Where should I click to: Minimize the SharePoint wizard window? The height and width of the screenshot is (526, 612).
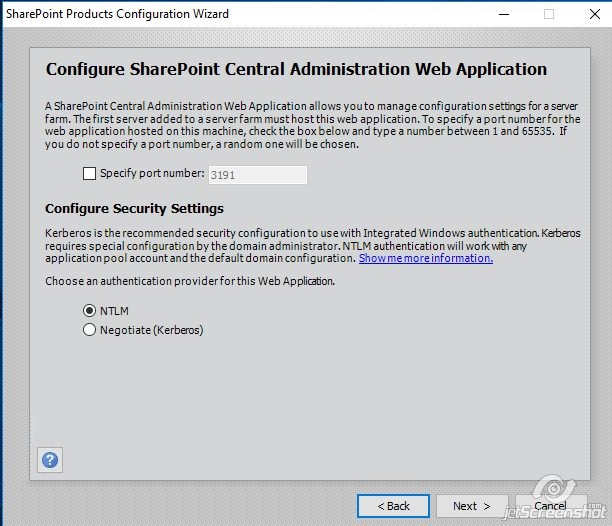(x=504, y=14)
